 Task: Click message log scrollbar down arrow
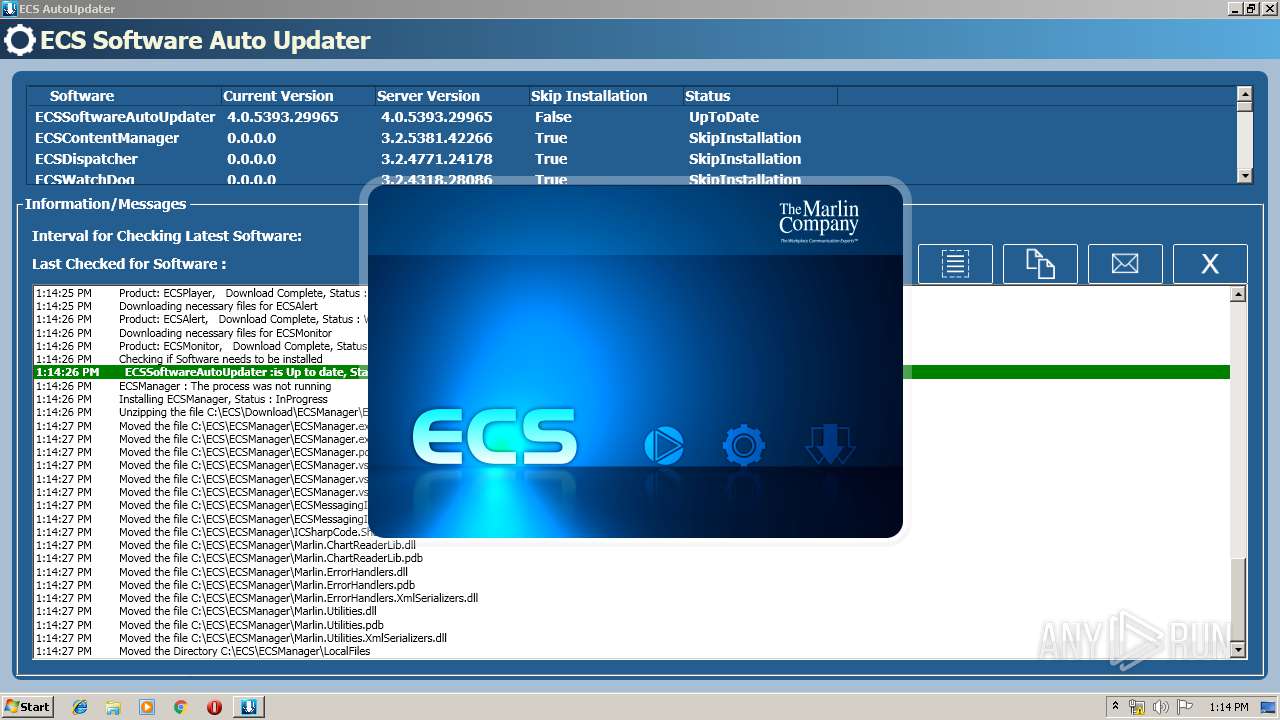1238,650
